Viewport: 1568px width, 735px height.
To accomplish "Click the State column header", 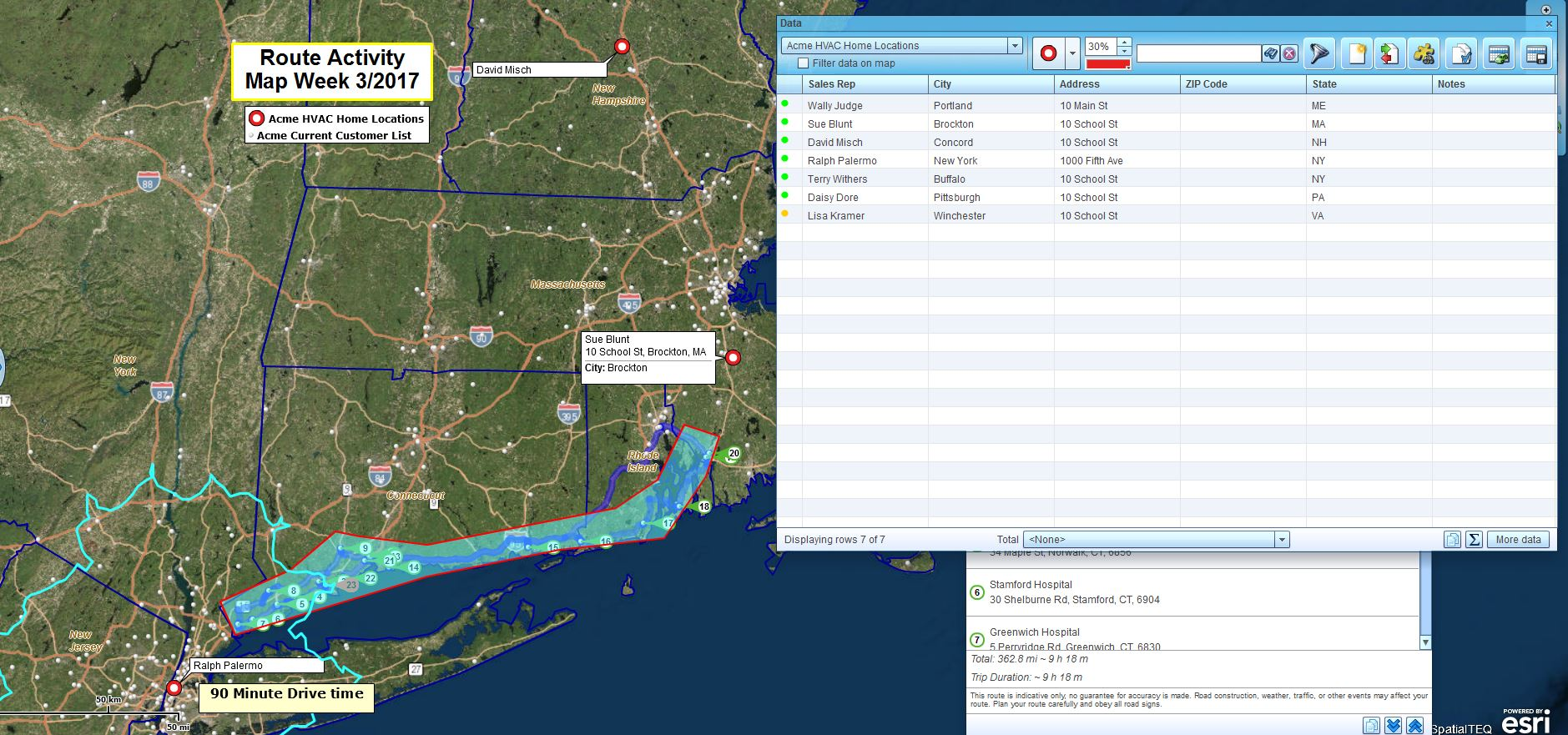I will click(x=1368, y=84).
